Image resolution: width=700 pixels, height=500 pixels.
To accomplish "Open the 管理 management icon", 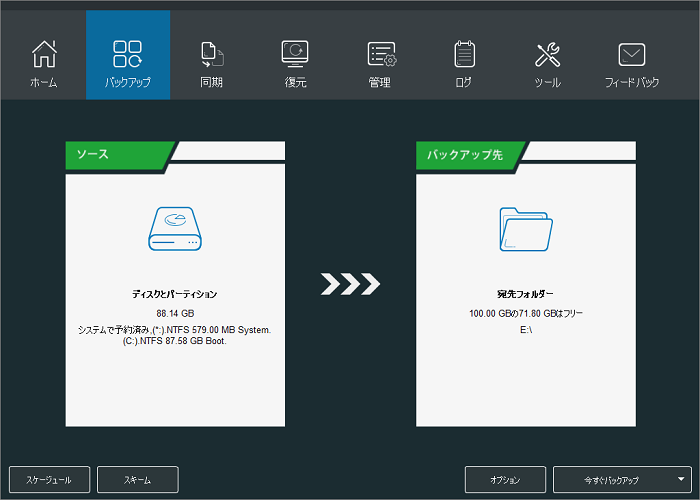I will pyautogui.click(x=381, y=54).
